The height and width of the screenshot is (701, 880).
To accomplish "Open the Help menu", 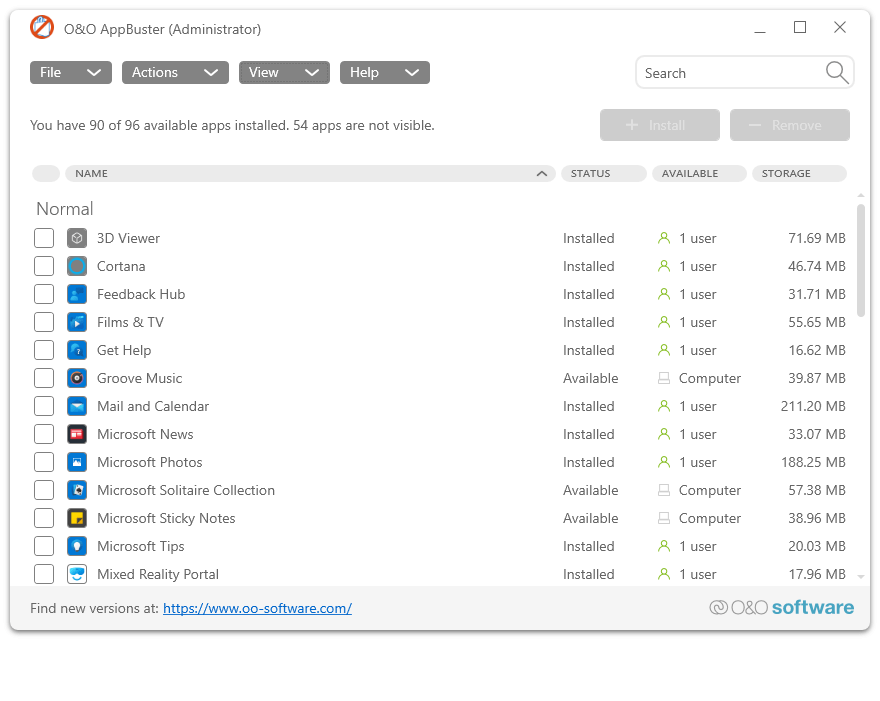I will [384, 72].
